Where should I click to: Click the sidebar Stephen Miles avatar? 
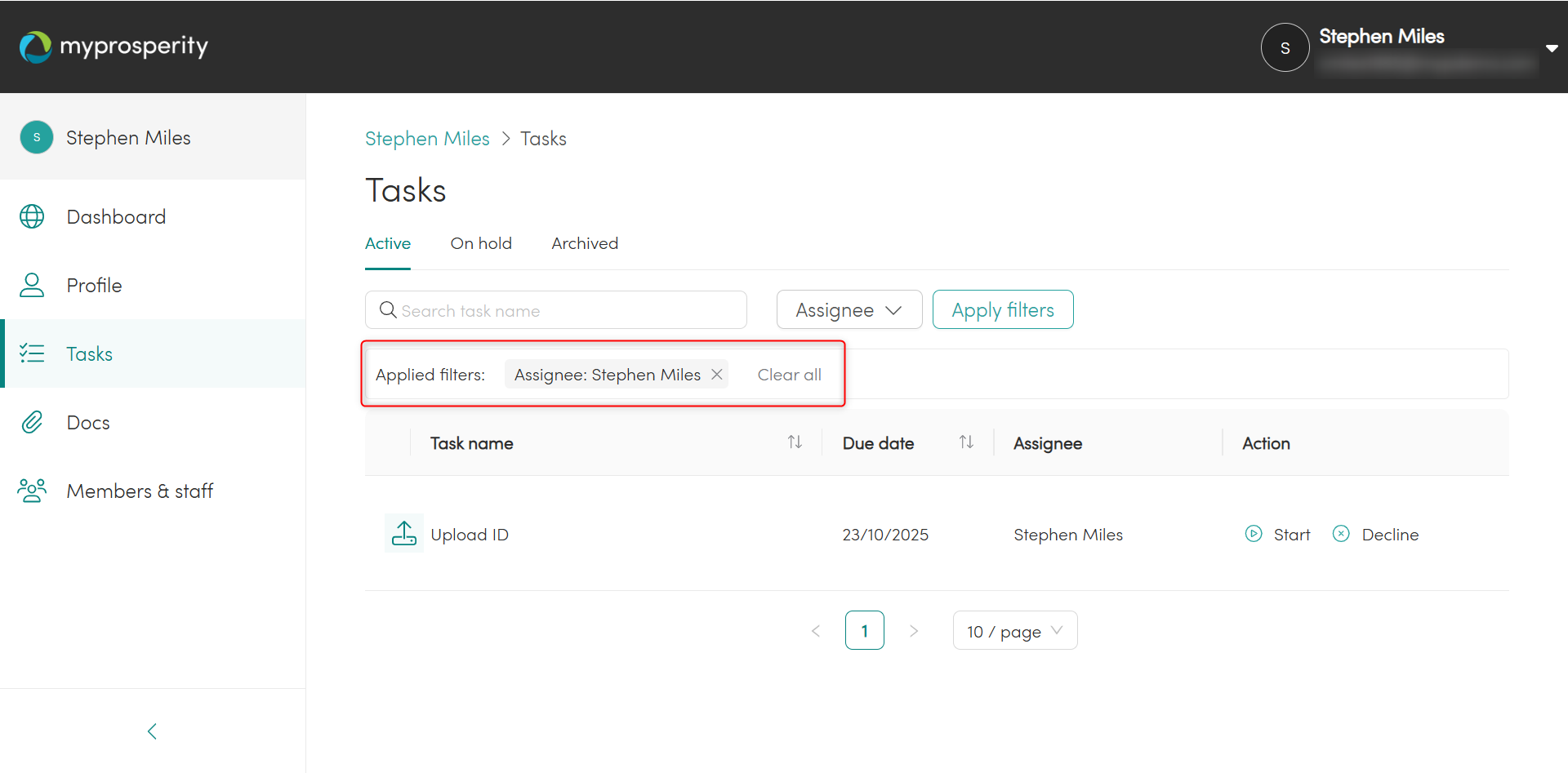37,137
